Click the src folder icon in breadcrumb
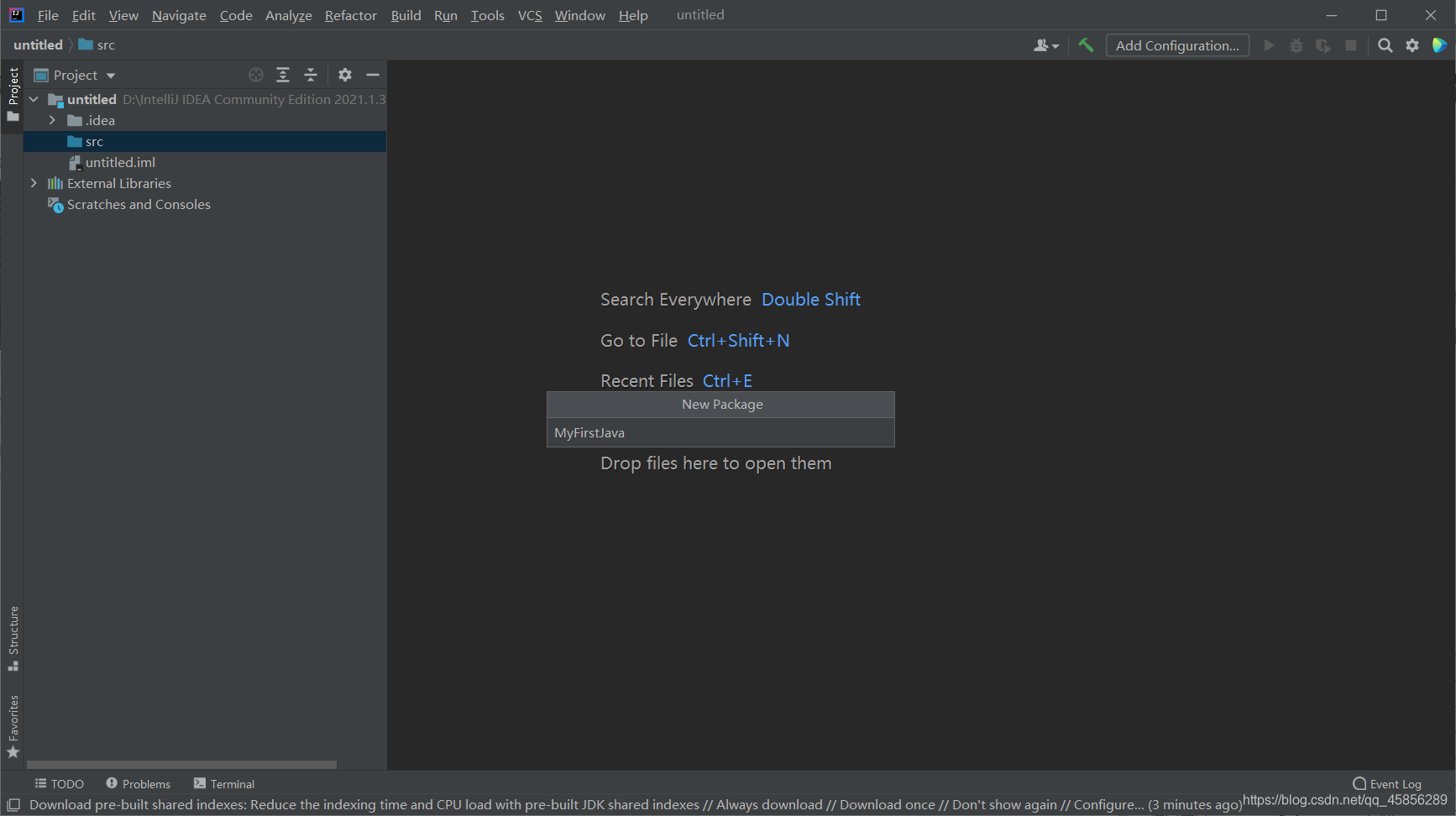The height and width of the screenshot is (816, 1456). (x=86, y=44)
